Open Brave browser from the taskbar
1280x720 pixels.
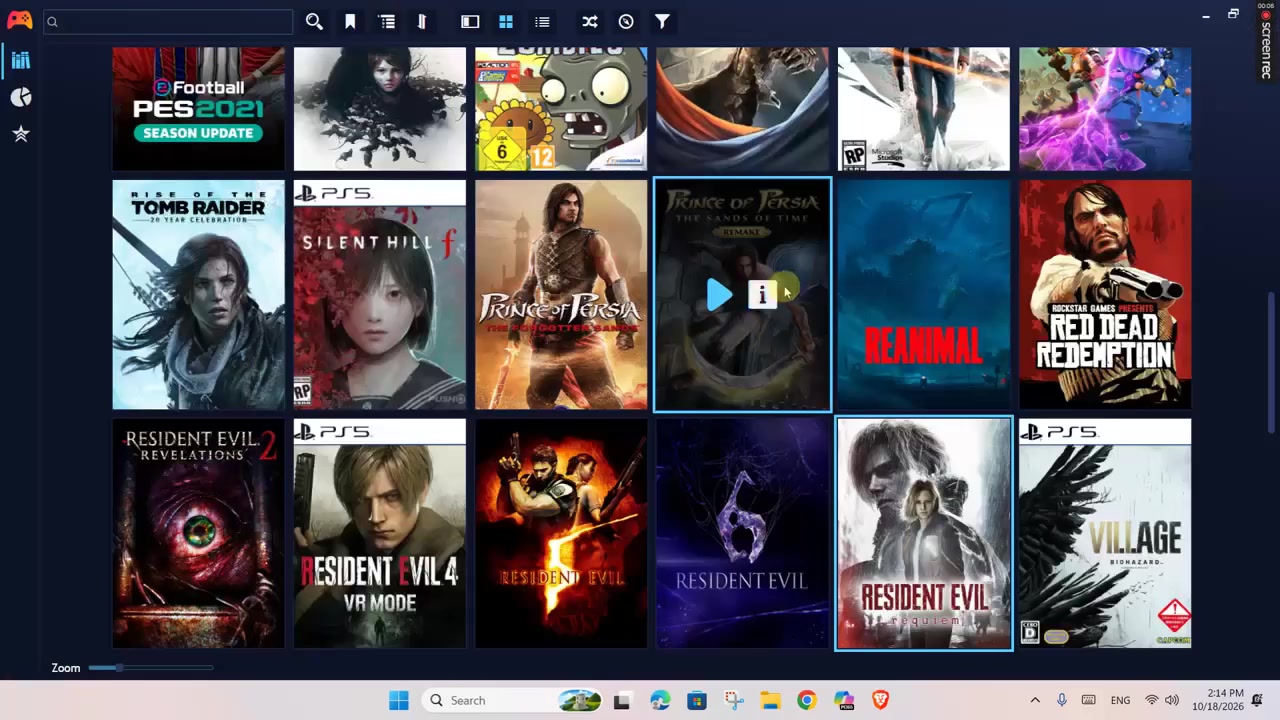[x=880, y=700]
